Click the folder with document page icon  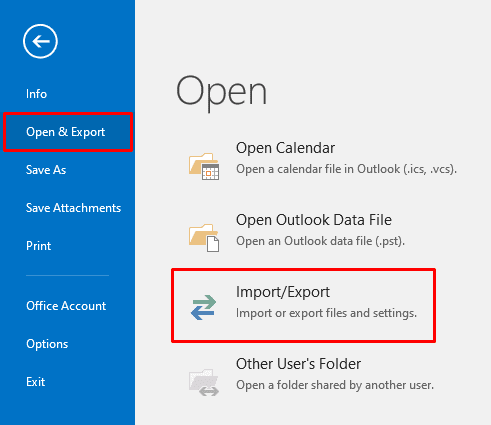click(204, 238)
